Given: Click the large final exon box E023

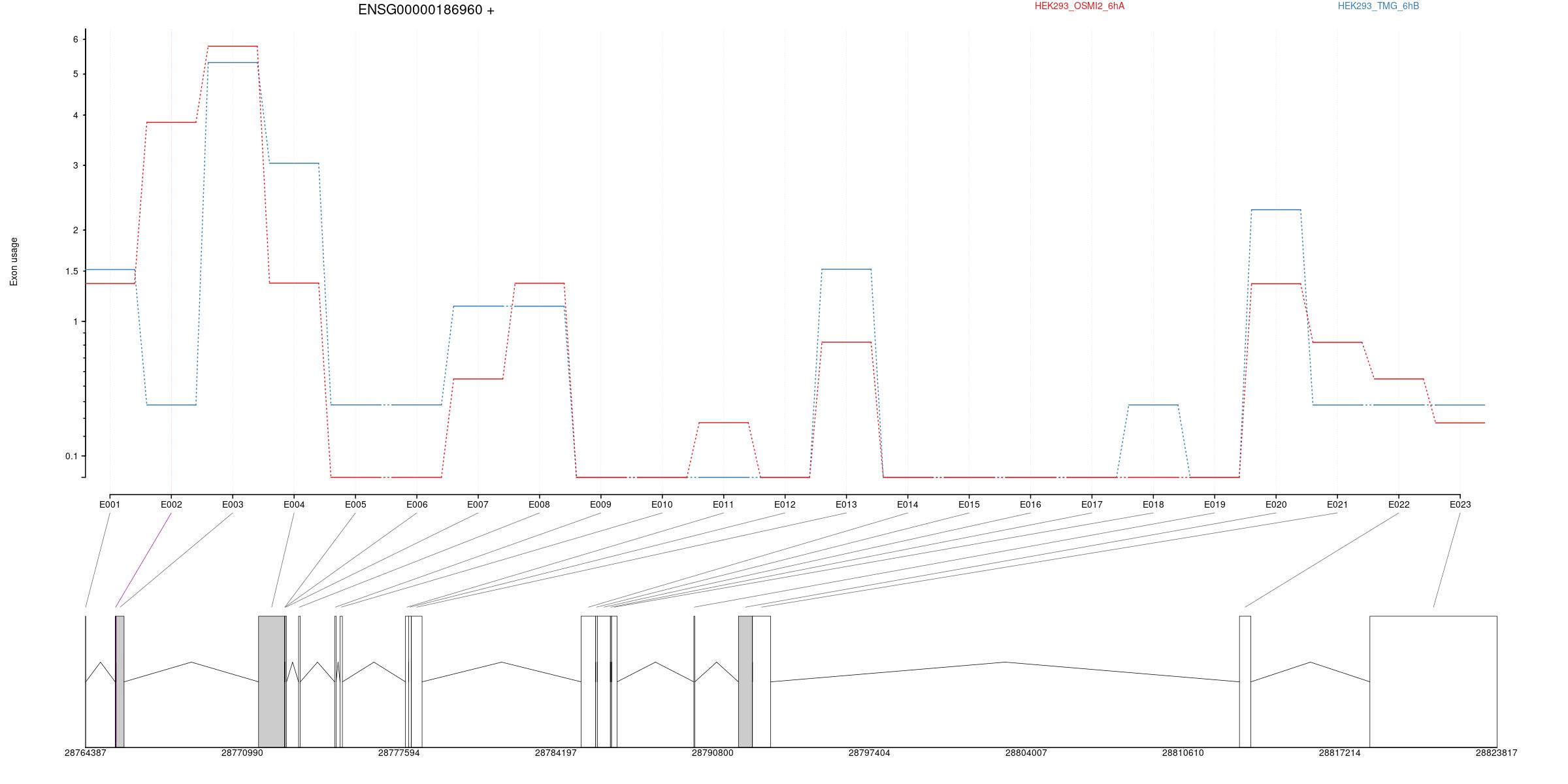Looking at the screenshot, I should (x=1433, y=681).
